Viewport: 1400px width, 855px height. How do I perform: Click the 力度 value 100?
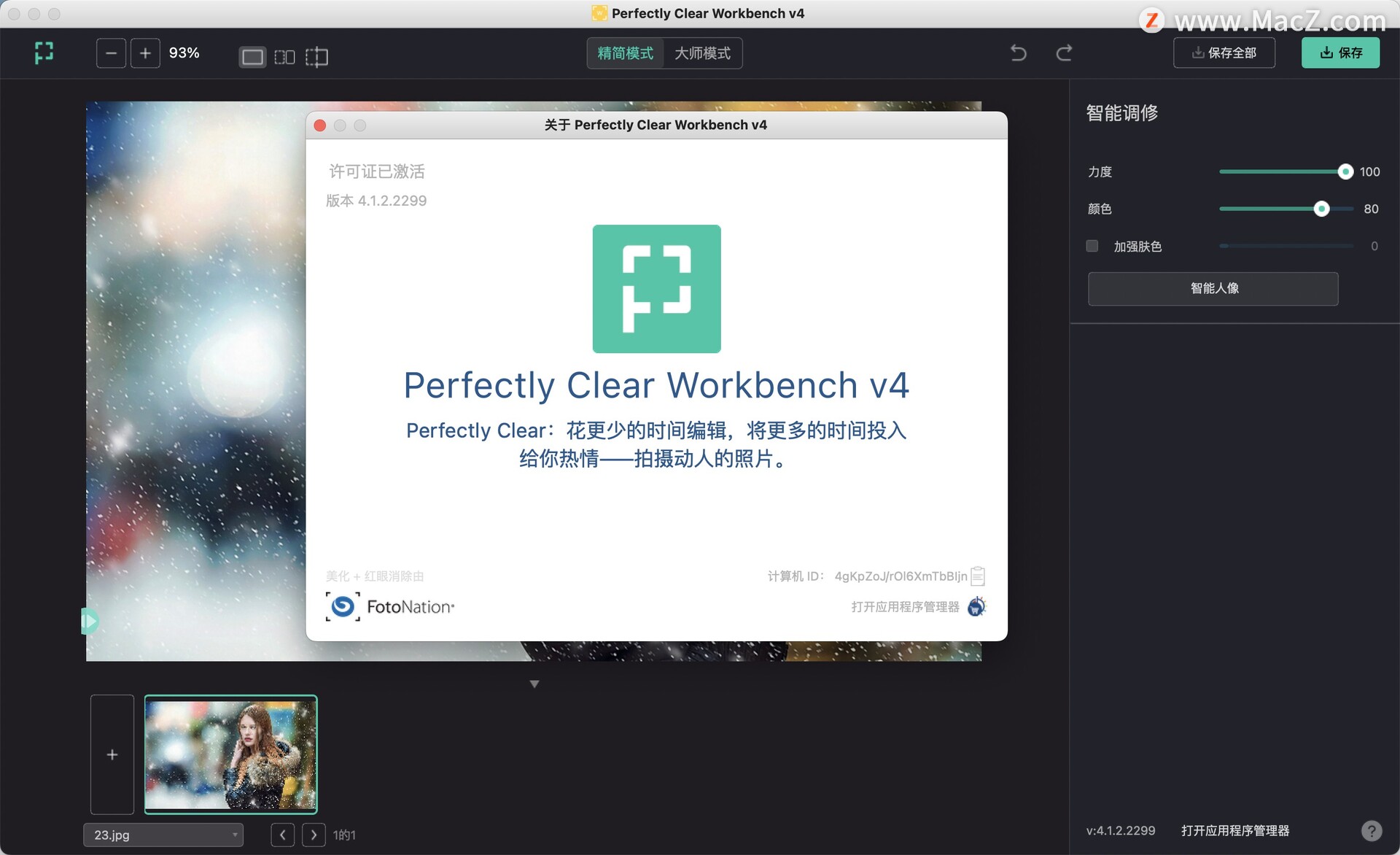pos(1369,171)
